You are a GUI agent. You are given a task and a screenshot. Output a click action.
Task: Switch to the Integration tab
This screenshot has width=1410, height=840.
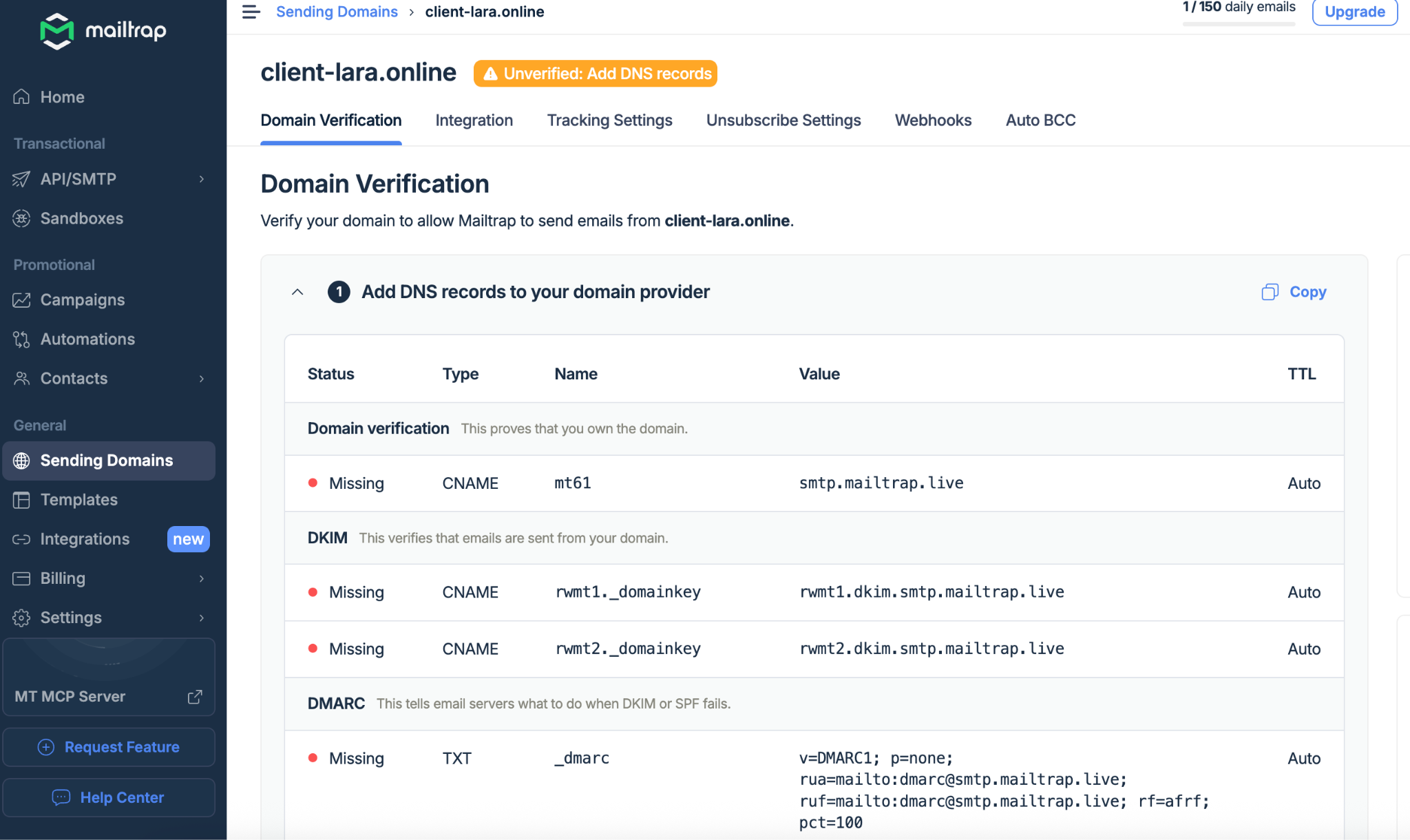pyautogui.click(x=474, y=120)
